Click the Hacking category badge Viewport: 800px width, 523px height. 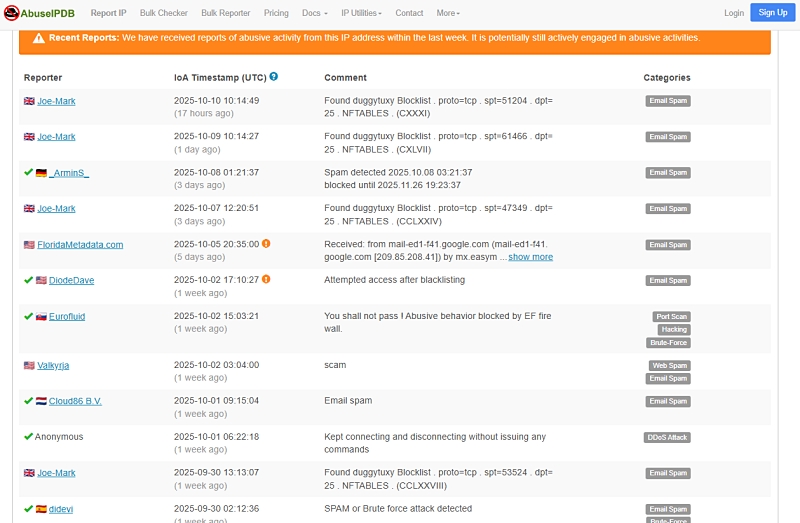[x=672, y=330]
